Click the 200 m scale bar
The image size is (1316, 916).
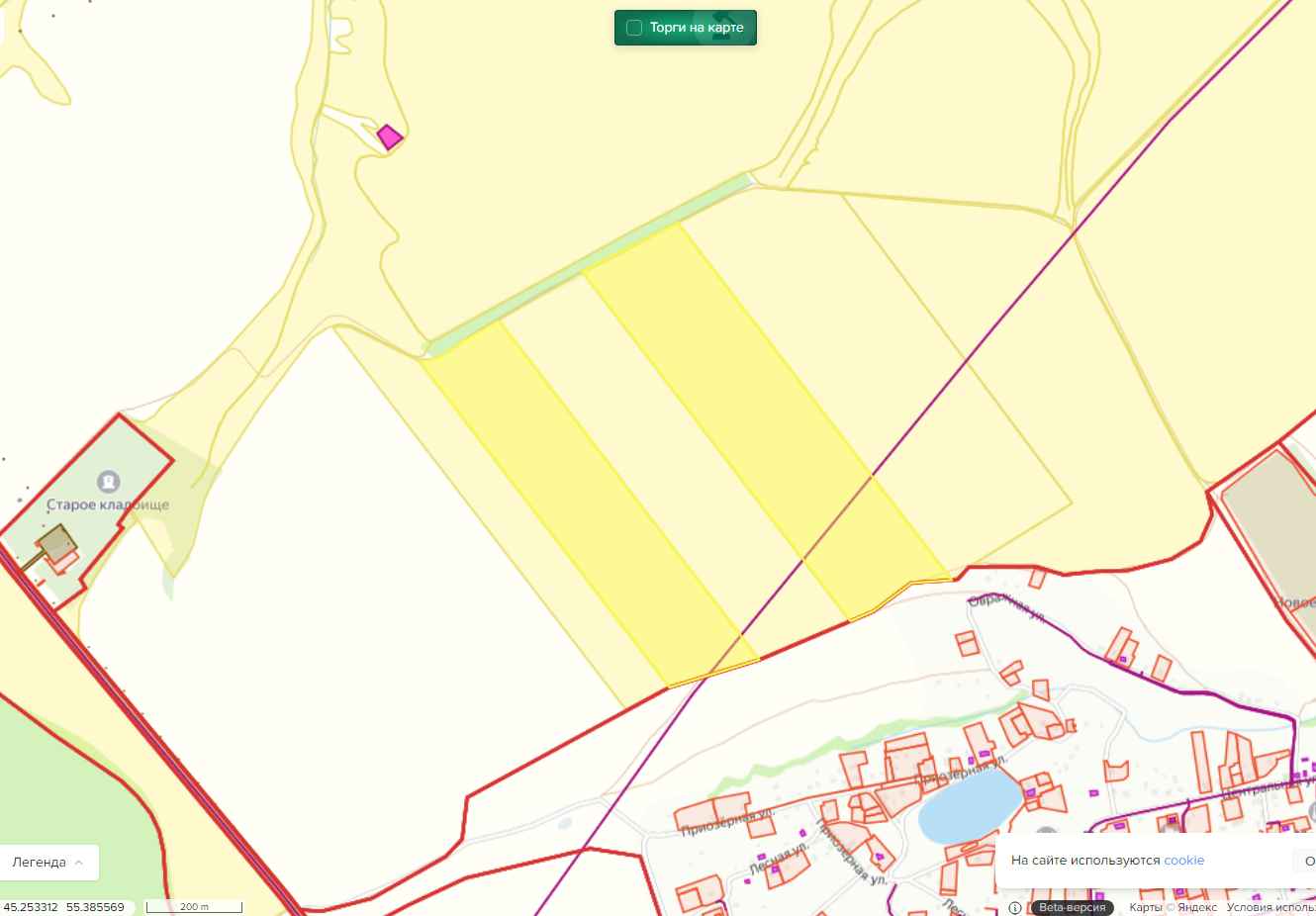194,907
